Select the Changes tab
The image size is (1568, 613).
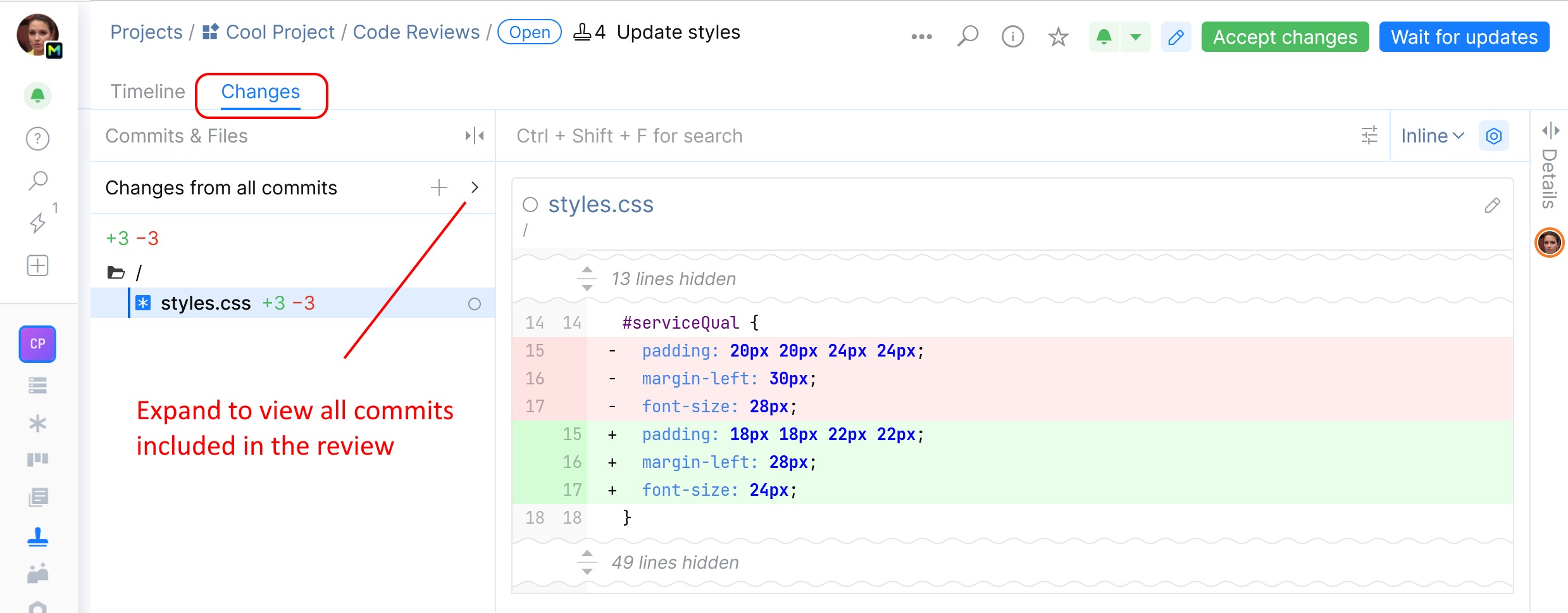(x=261, y=92)
